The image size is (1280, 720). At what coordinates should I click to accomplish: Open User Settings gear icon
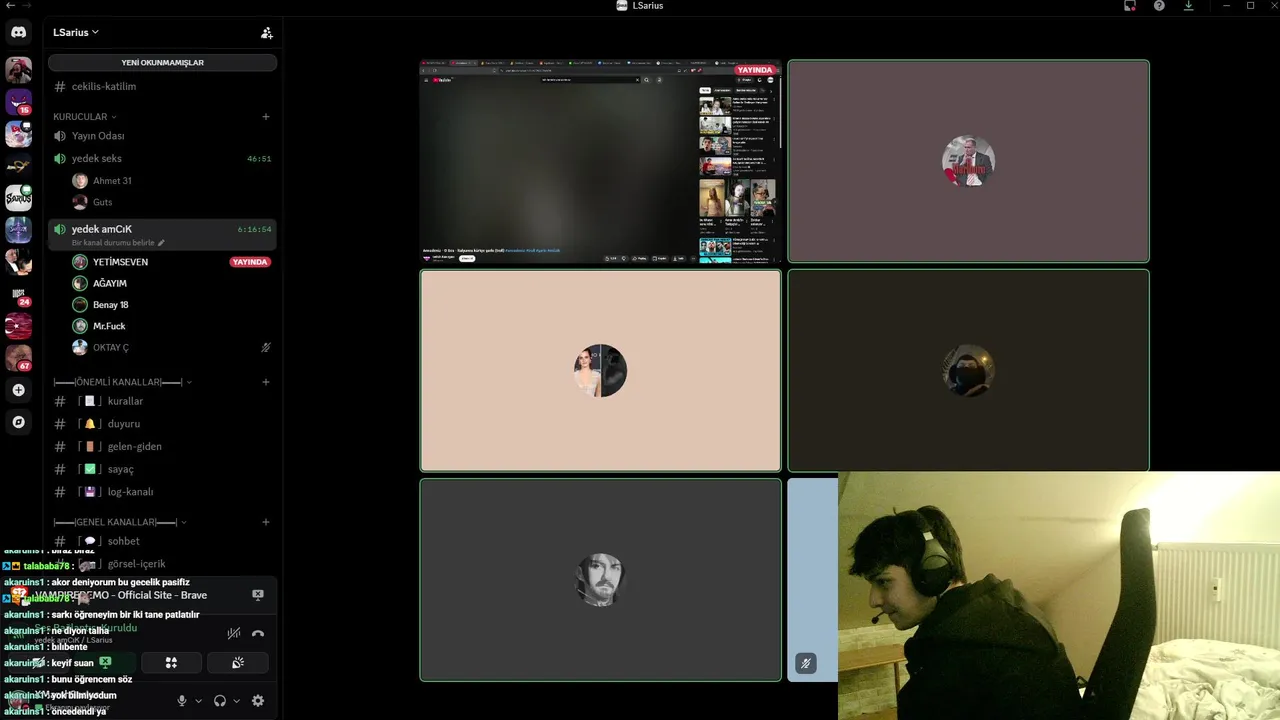[x=258, y=701]
